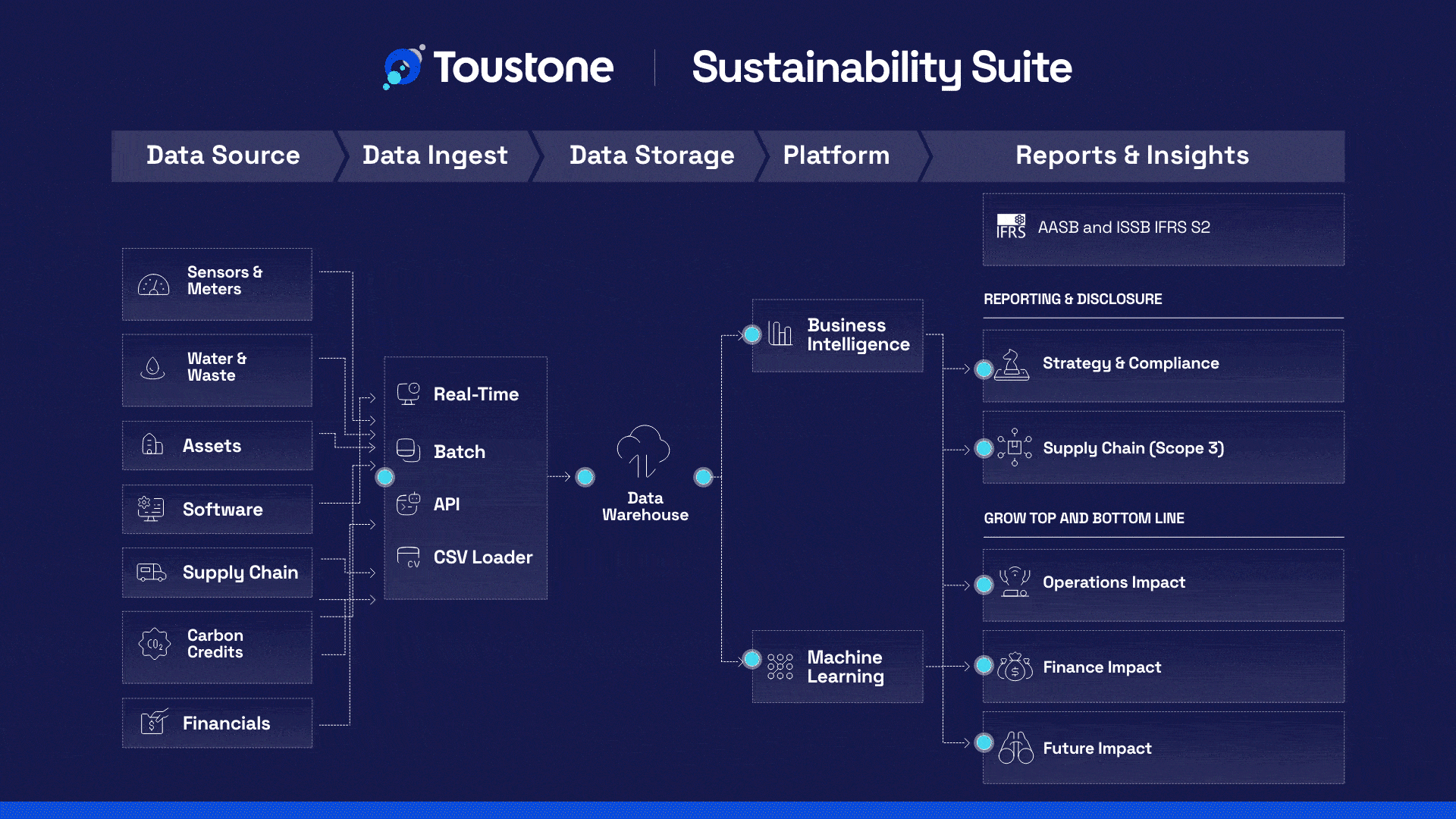Image resolution: width=1456 pixels, height=819 pixels.
Task: Select the Data Source stage header
Action: (x=224, y=155)
